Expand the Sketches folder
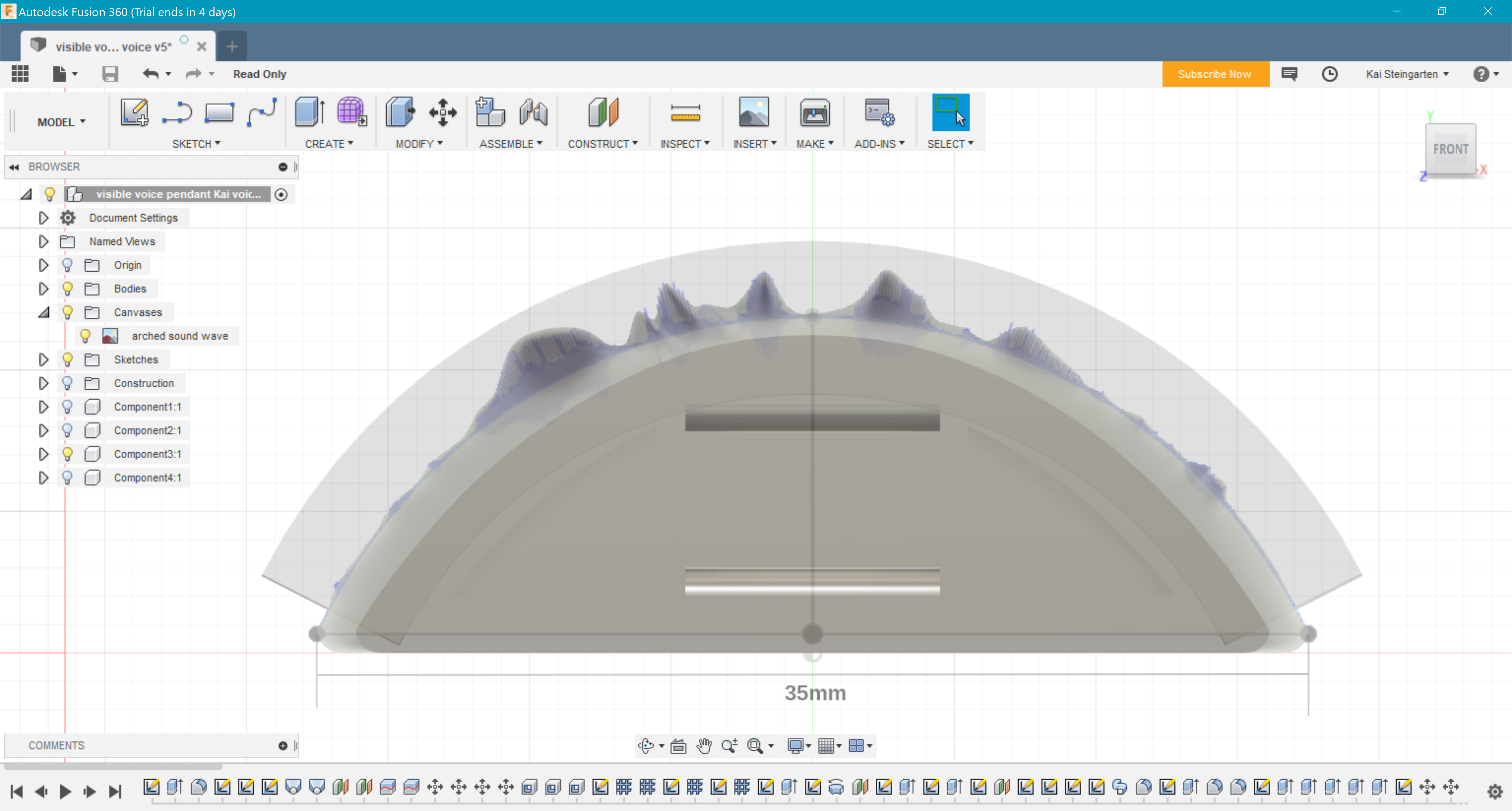 (43, 359)
